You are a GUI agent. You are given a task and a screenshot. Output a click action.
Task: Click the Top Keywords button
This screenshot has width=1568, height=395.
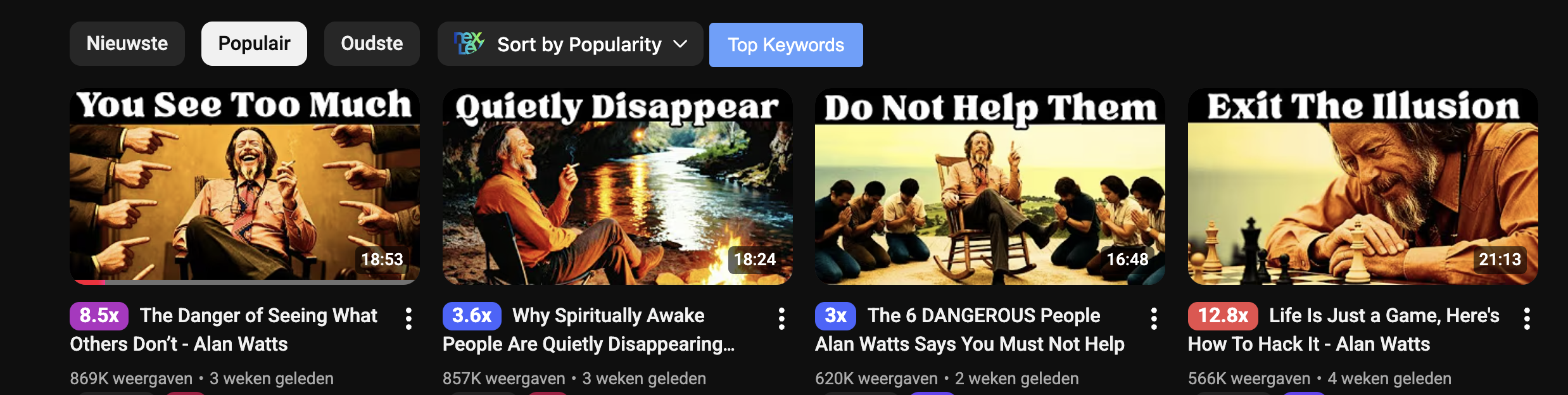point(786,45)
